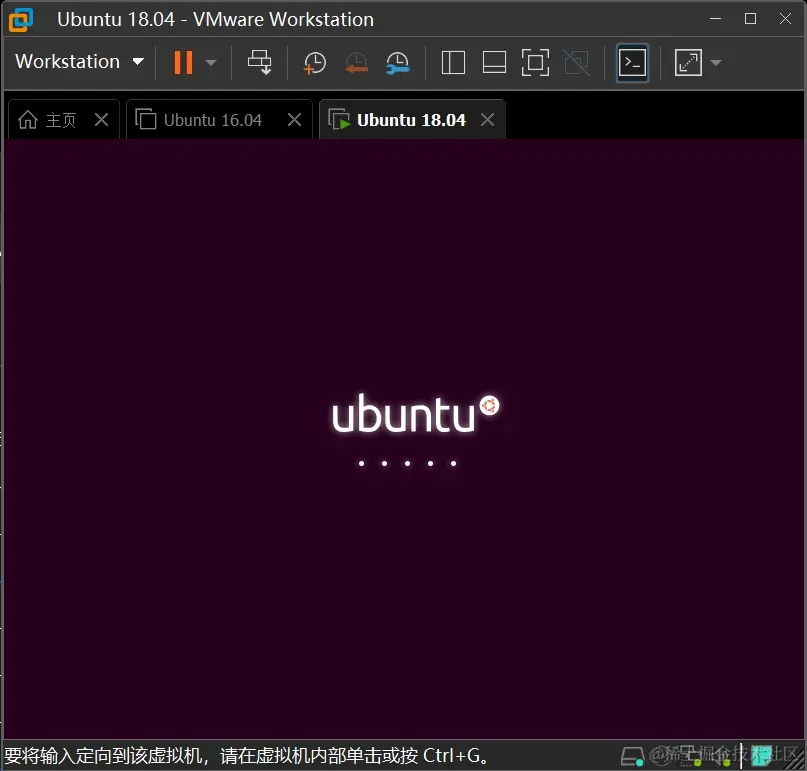This screenshot has height=771, width=807.
Task: Close the VMware Workstation window
Action: (785, 19)
